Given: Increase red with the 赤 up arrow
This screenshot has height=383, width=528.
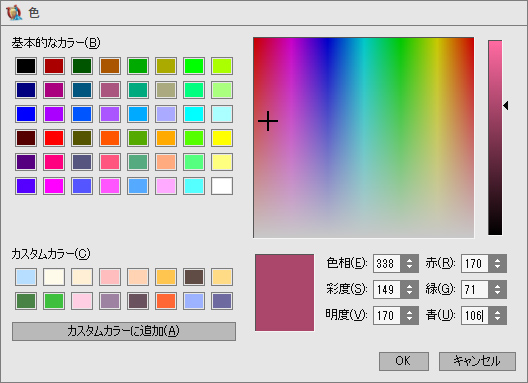Looking at the screenshot, I should point(497,260).
